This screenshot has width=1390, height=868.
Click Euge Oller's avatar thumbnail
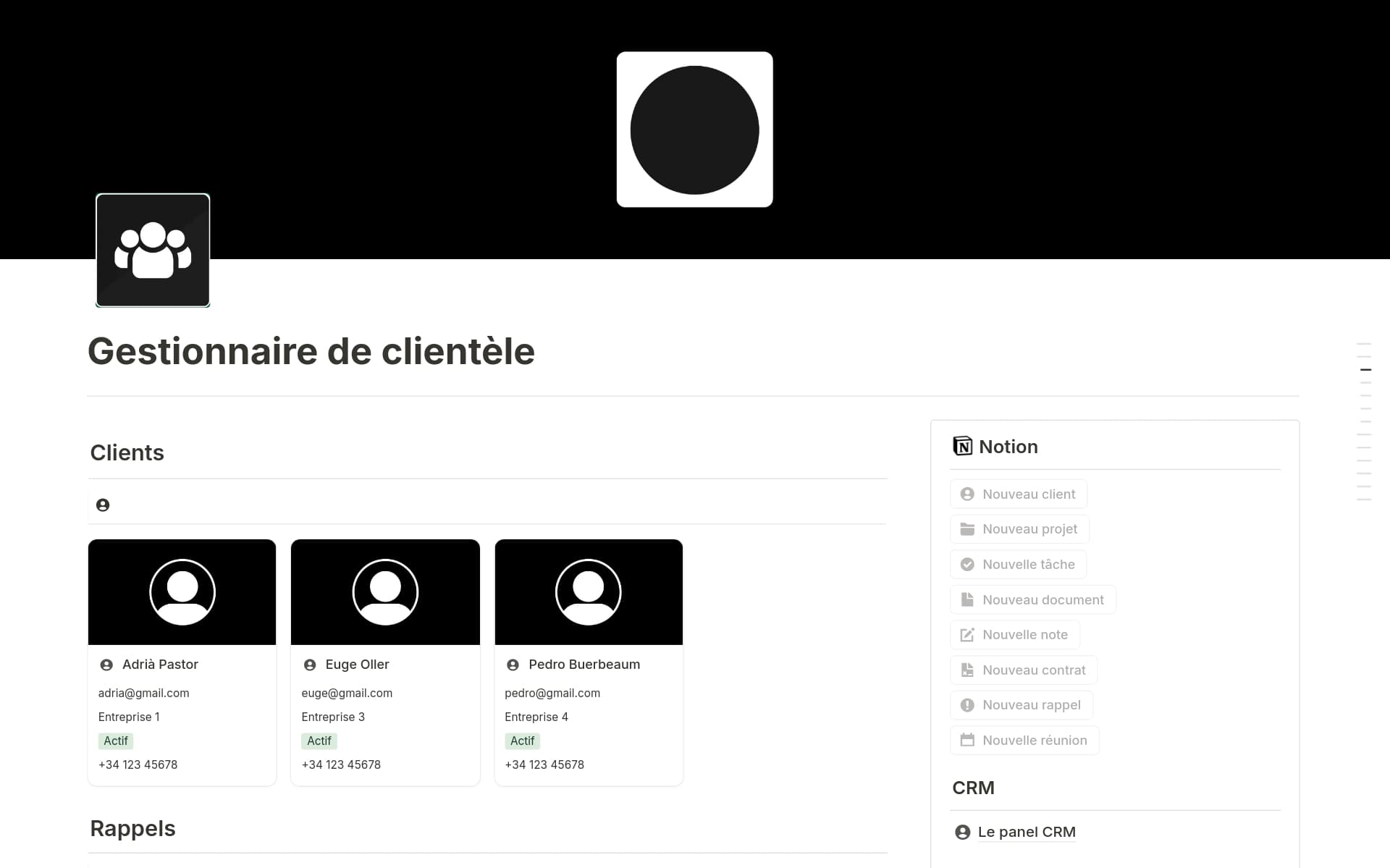click(x=385, y=591)
